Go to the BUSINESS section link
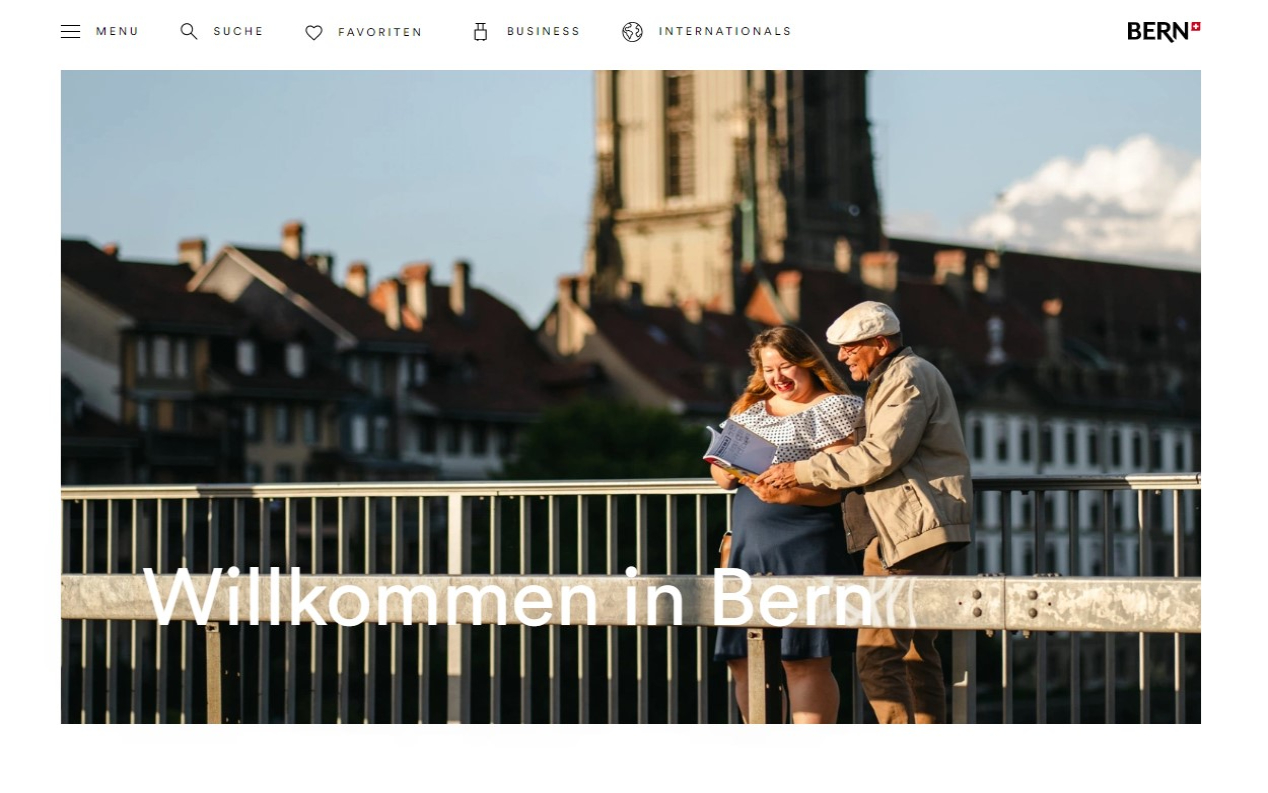 [543, 31]
